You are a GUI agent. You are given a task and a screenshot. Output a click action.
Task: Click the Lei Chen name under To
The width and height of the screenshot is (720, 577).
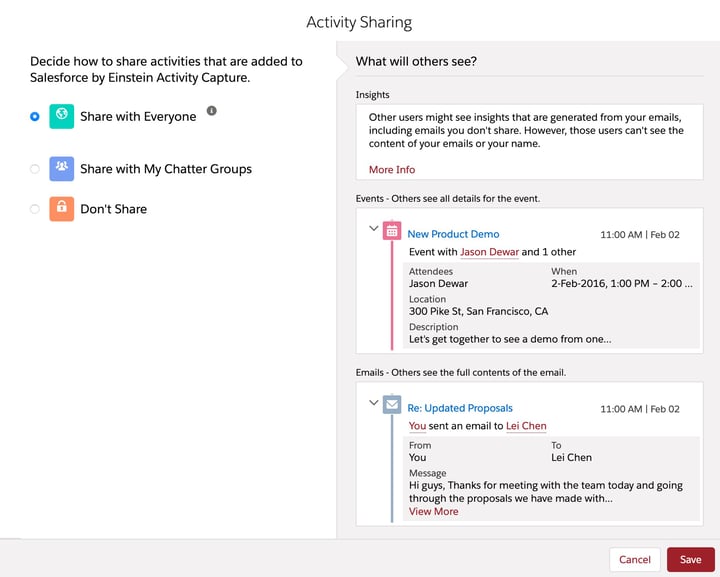pyautogui.click(x=571, y=457)
